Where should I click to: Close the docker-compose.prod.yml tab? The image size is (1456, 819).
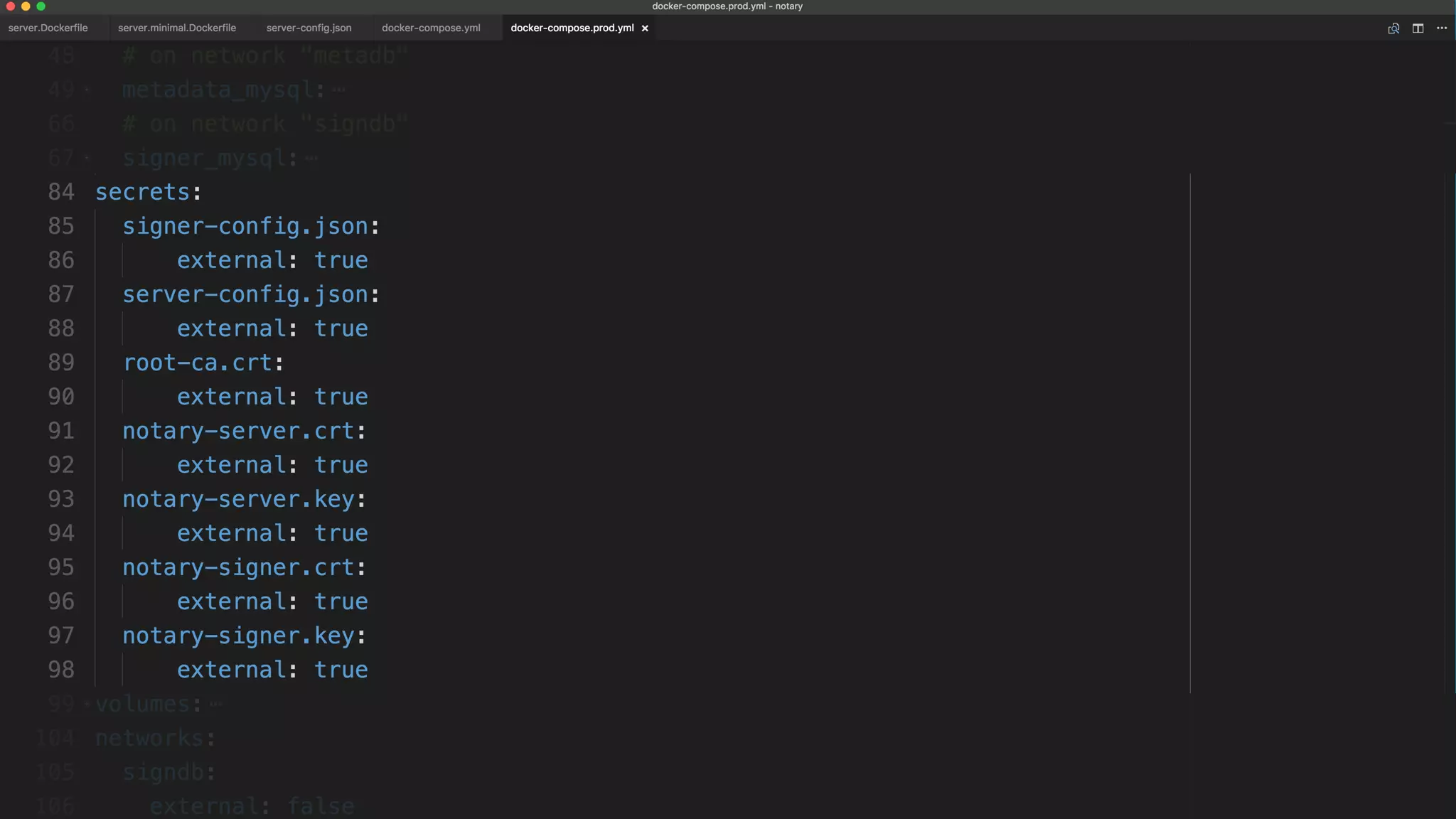click(x=645, y=28)
